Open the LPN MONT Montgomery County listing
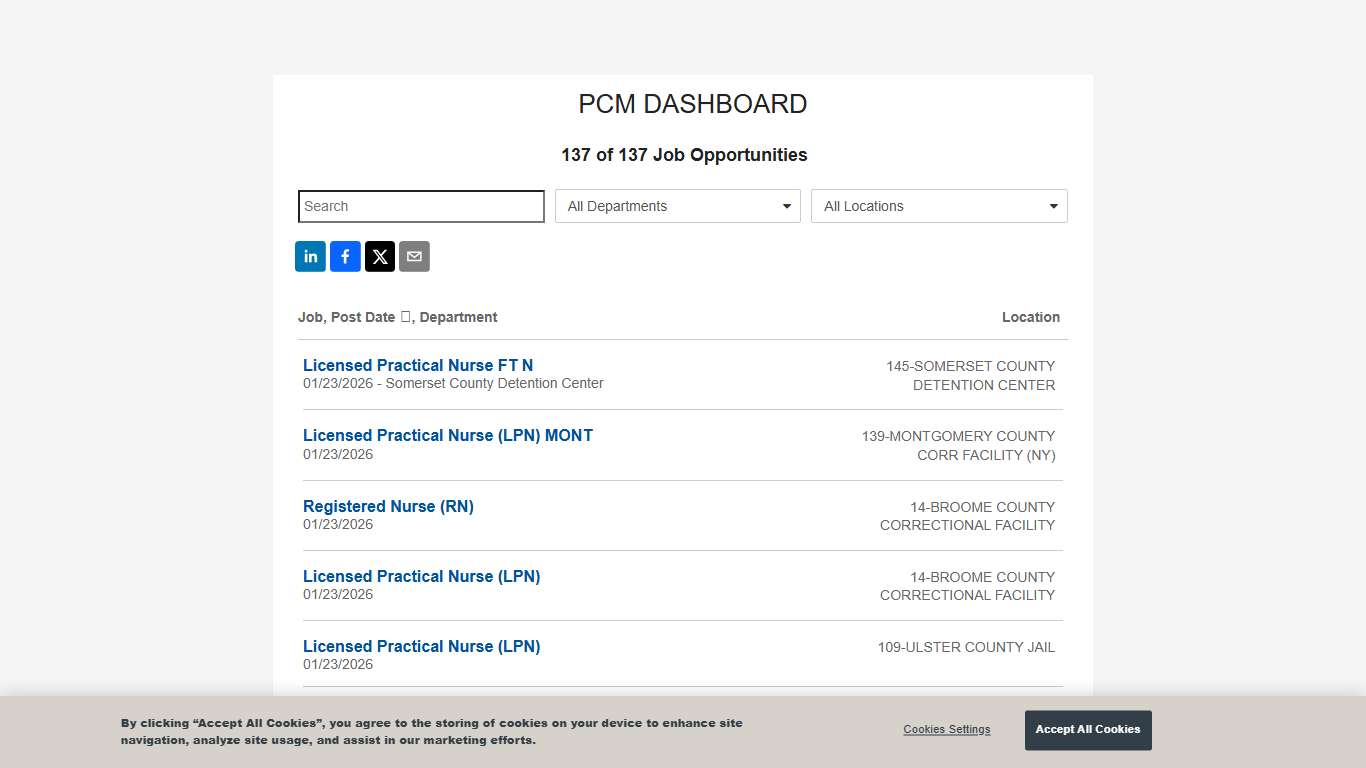Screen dimensions: 1366x768 (x=447, y=435)
